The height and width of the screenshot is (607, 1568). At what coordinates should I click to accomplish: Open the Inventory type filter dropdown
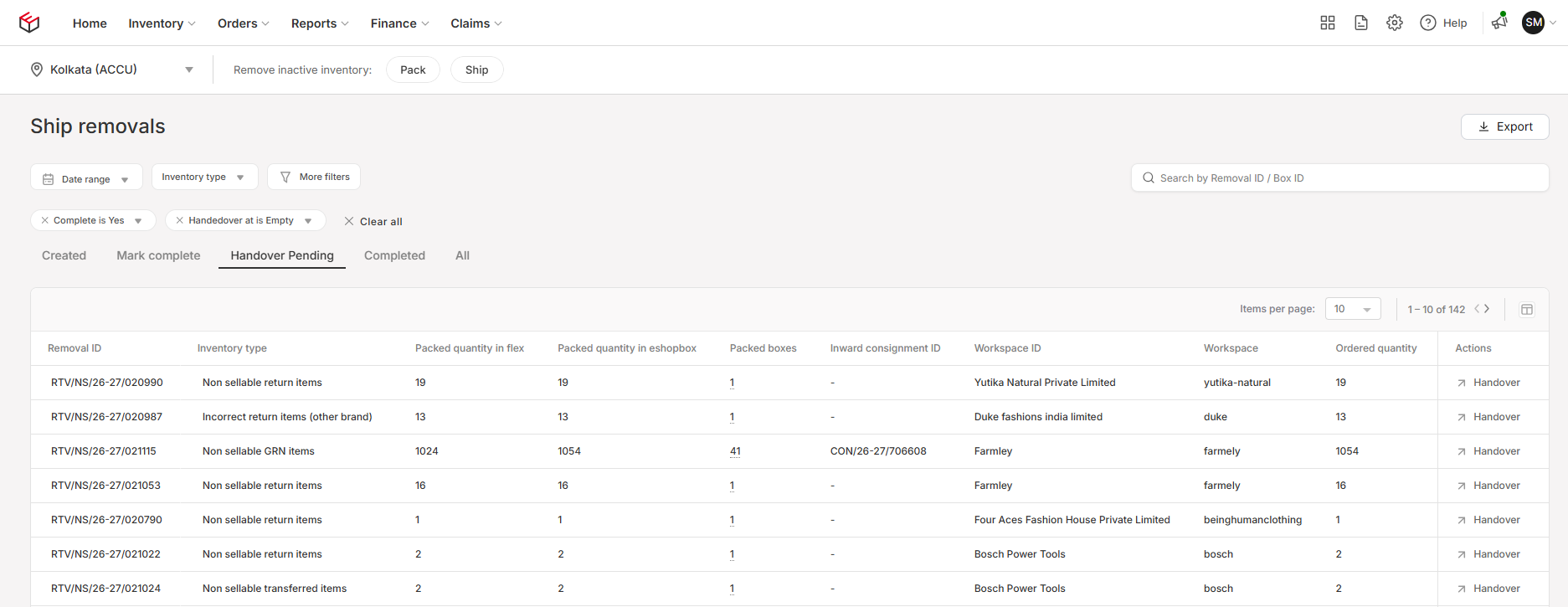tap(204, 177)
